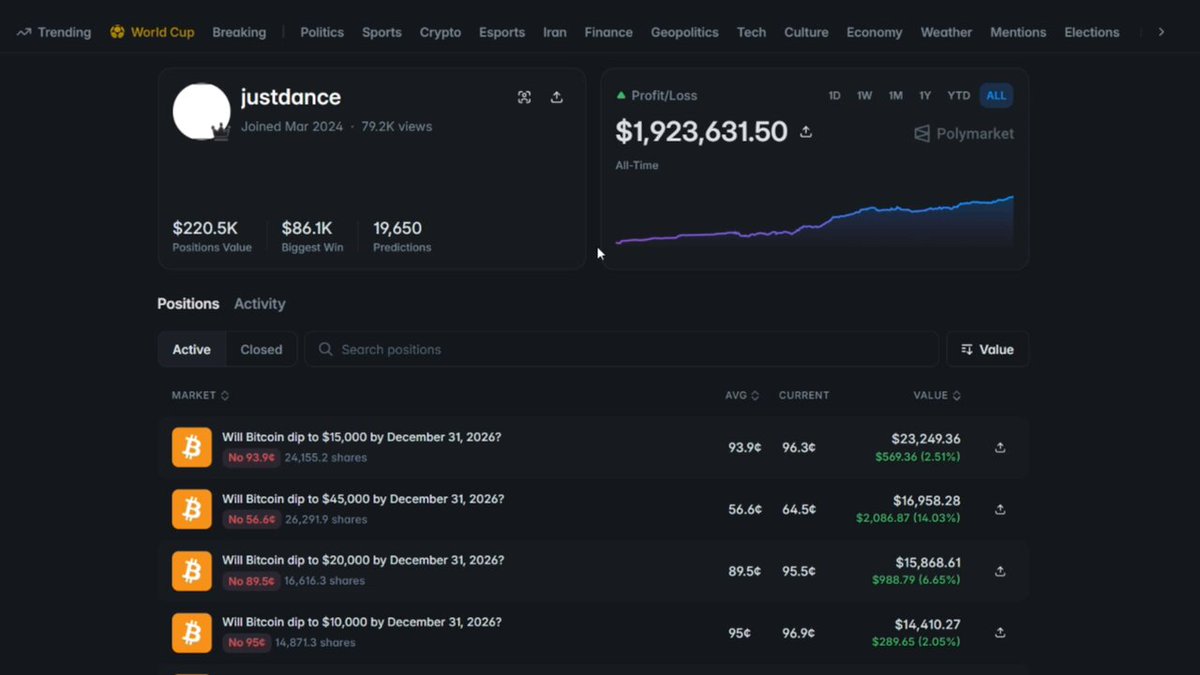The image size is (1200, 675).
Task: Click the scan QR icon on profile card
Action: tap(524, 97)
